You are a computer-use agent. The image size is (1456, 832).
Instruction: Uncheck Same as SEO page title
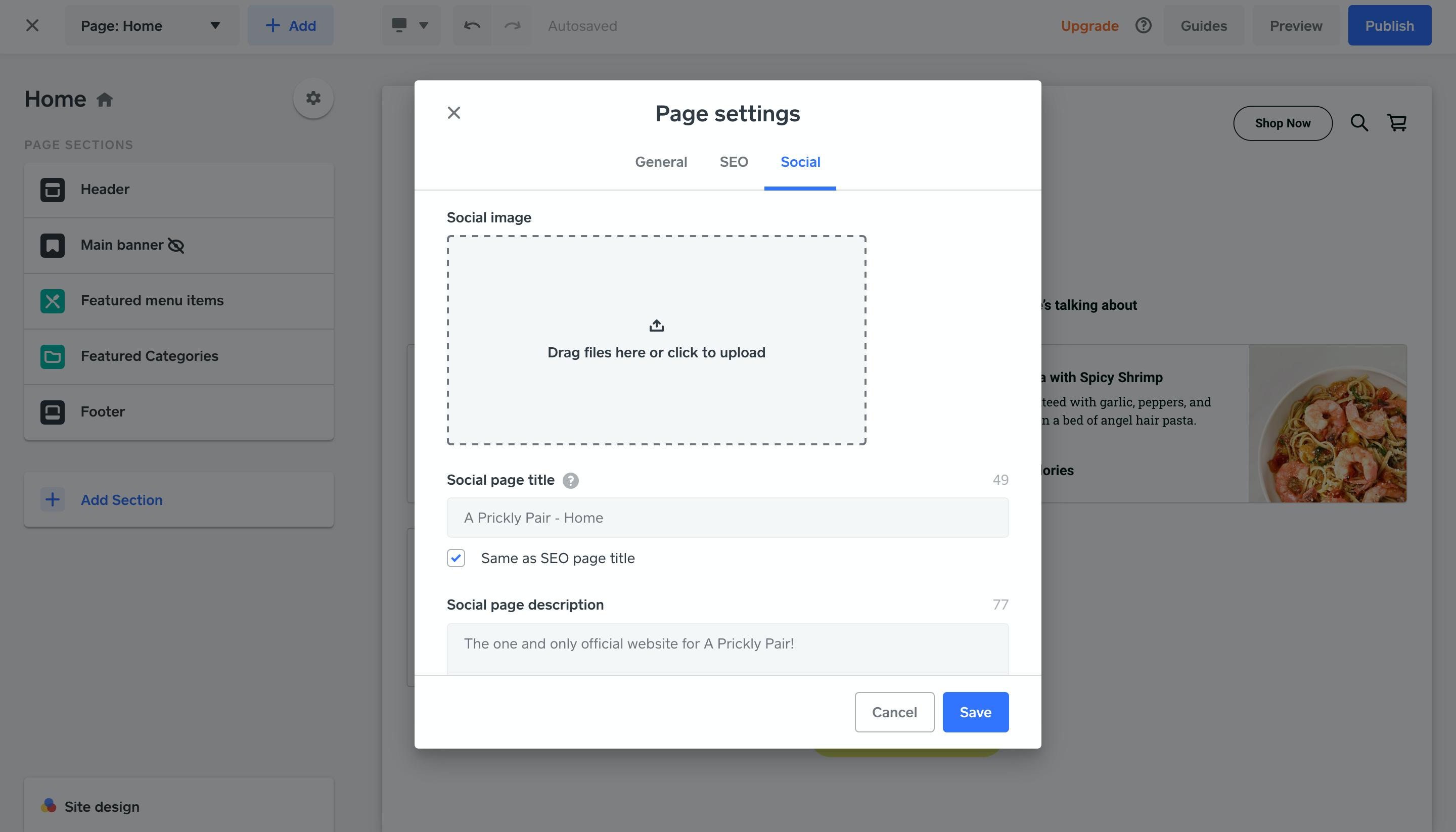point(456,558)
